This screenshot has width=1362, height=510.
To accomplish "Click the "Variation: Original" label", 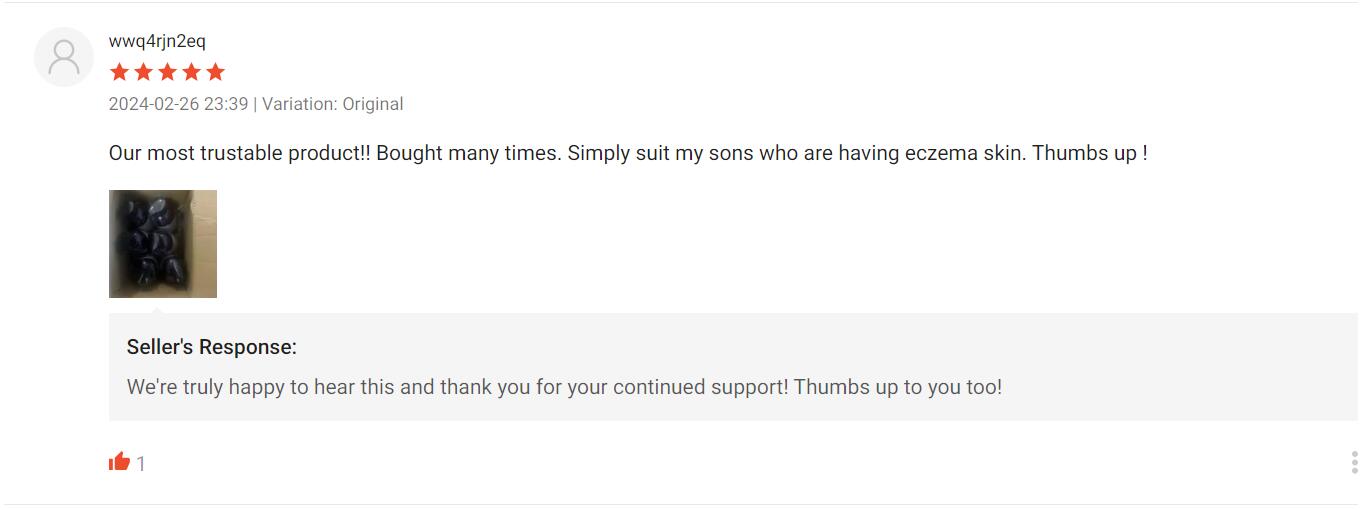I will point(333,104).
